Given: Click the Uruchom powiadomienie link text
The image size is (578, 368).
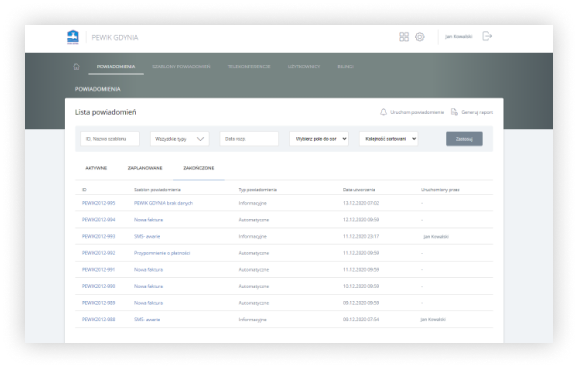Looking at the screenshot, I should 417,112.
